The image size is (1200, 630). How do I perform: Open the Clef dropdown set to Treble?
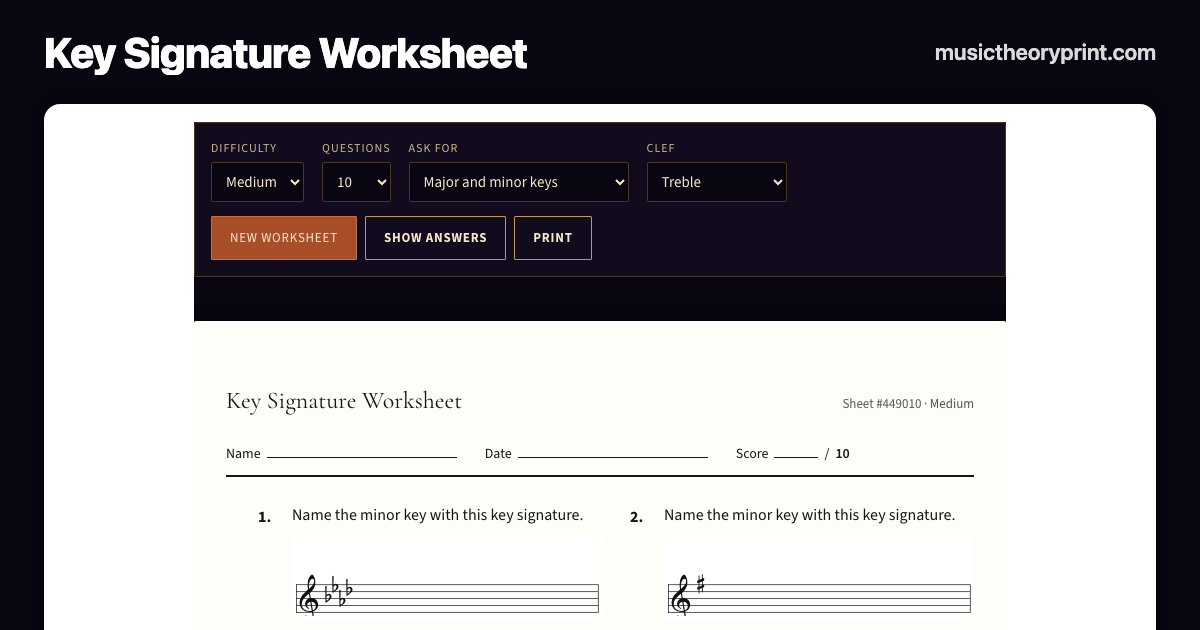click(x=716, y=182)
